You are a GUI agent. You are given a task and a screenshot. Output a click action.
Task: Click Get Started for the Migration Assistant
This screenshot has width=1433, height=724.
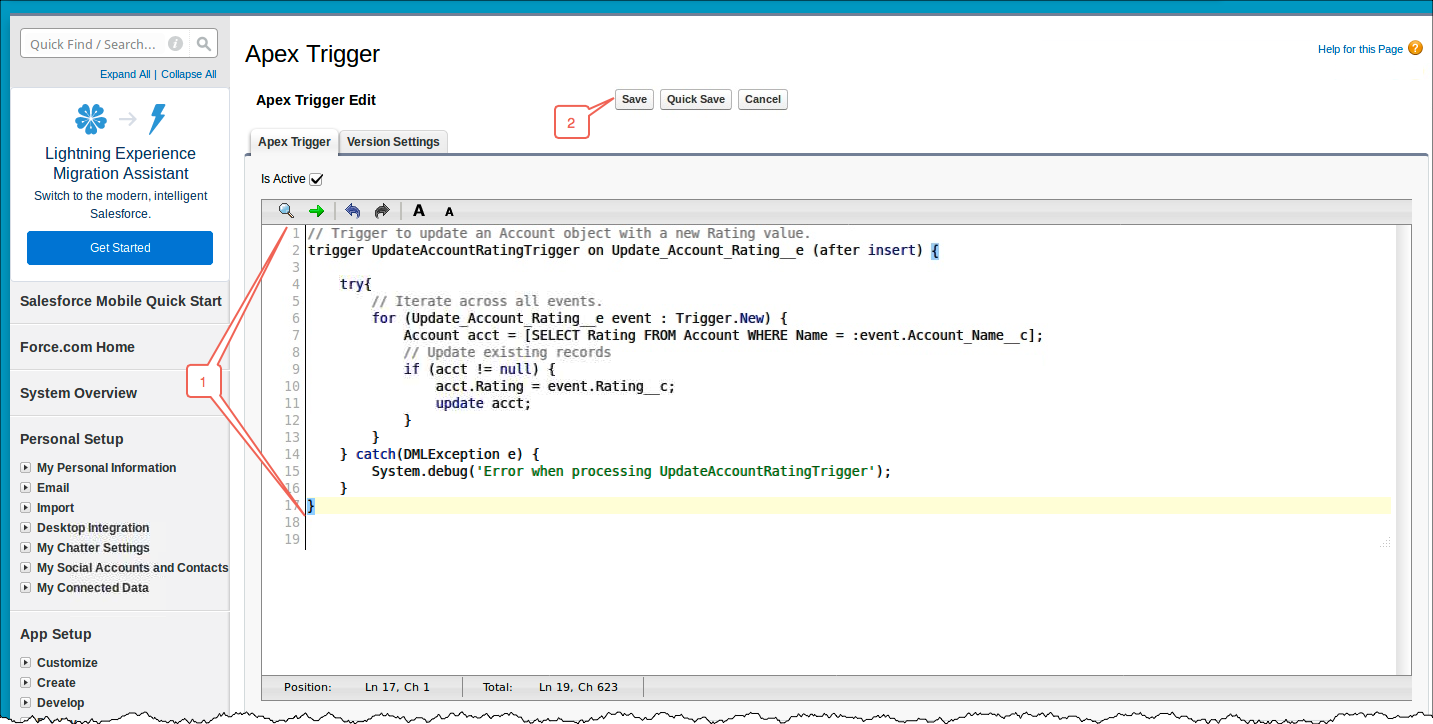tap(120, 248)
